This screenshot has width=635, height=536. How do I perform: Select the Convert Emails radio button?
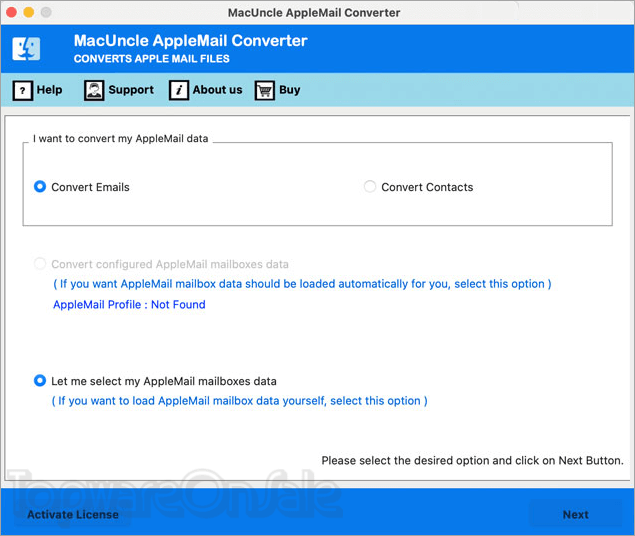40,187
